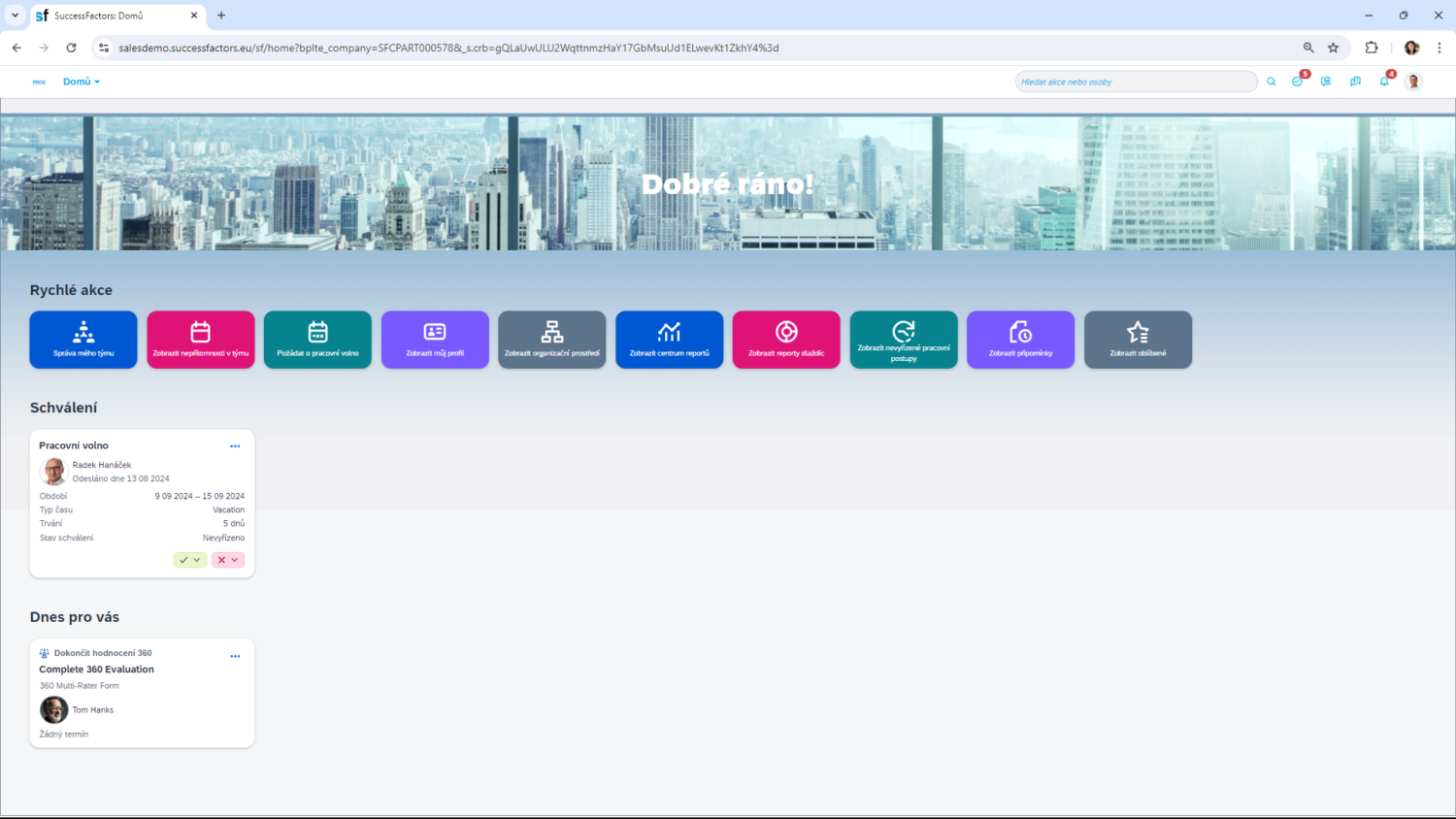The width and height of the screenshot is (1456, 819).
Task: Open Zobrazit oblíbené favorites tile
Action: click(x=1138, y=340)
